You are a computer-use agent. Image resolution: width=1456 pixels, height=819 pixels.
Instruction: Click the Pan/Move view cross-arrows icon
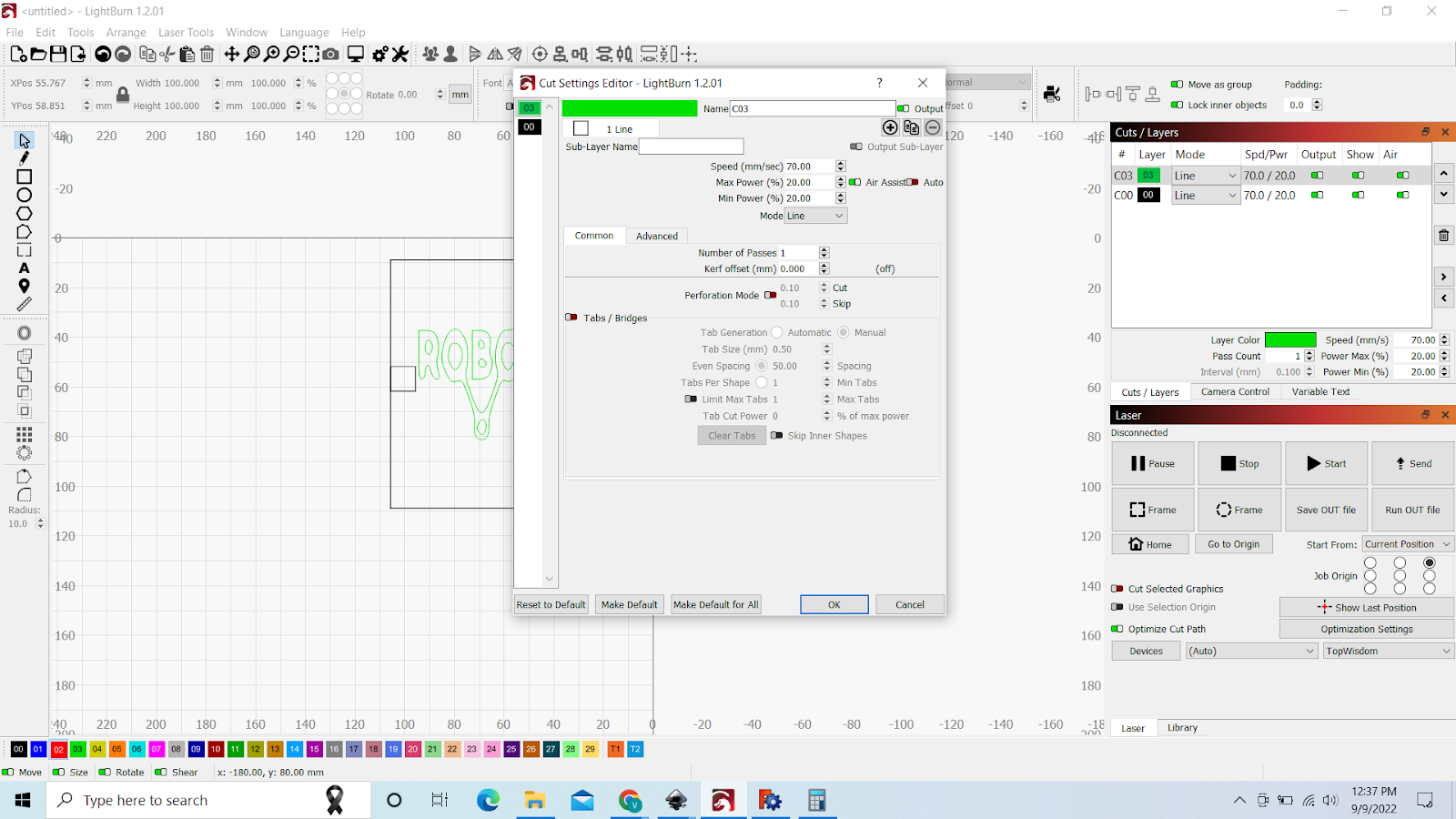point(232,55)
